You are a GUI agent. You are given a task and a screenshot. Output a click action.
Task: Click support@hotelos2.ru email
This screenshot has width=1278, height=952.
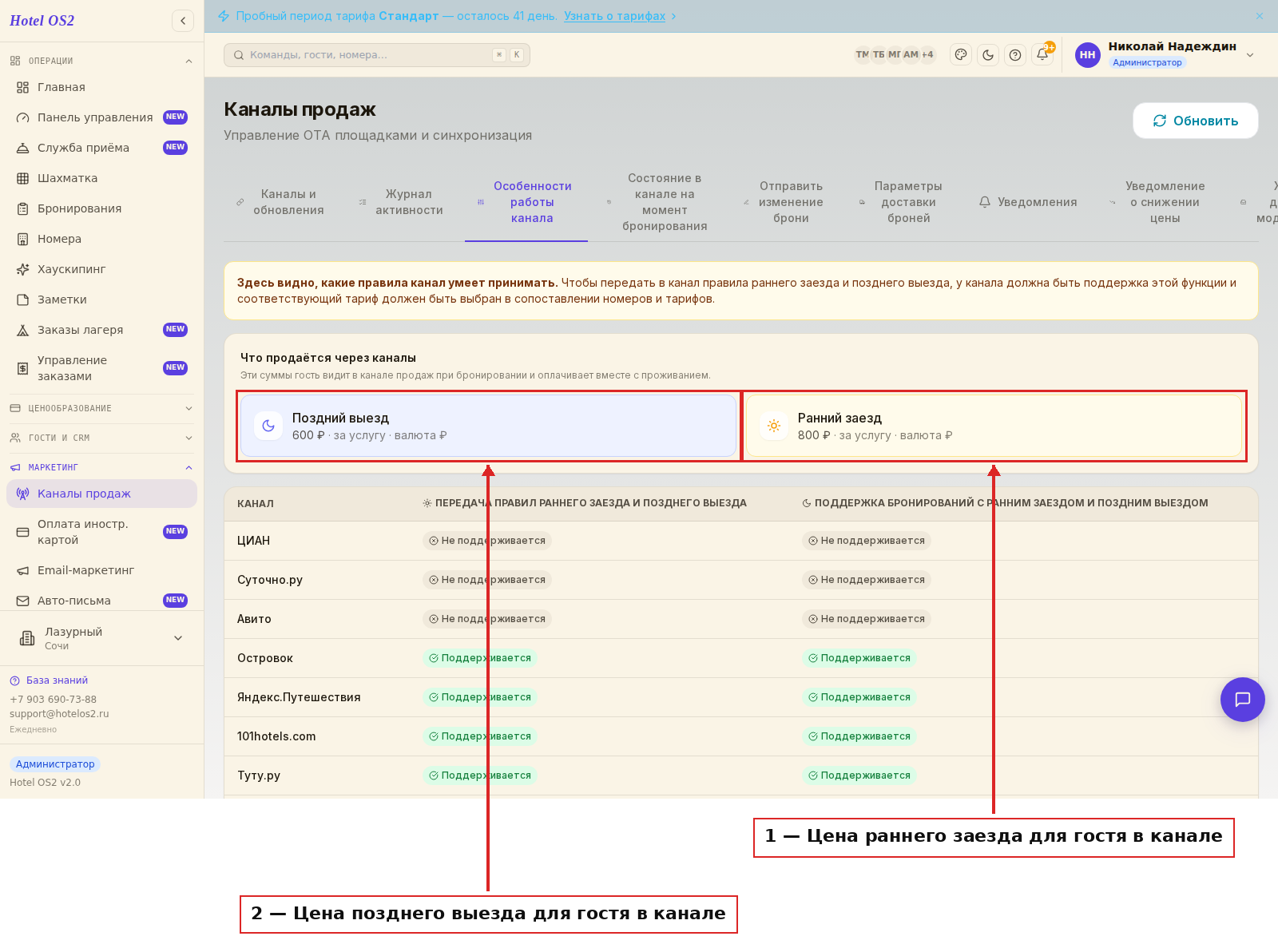click(59, 714)
